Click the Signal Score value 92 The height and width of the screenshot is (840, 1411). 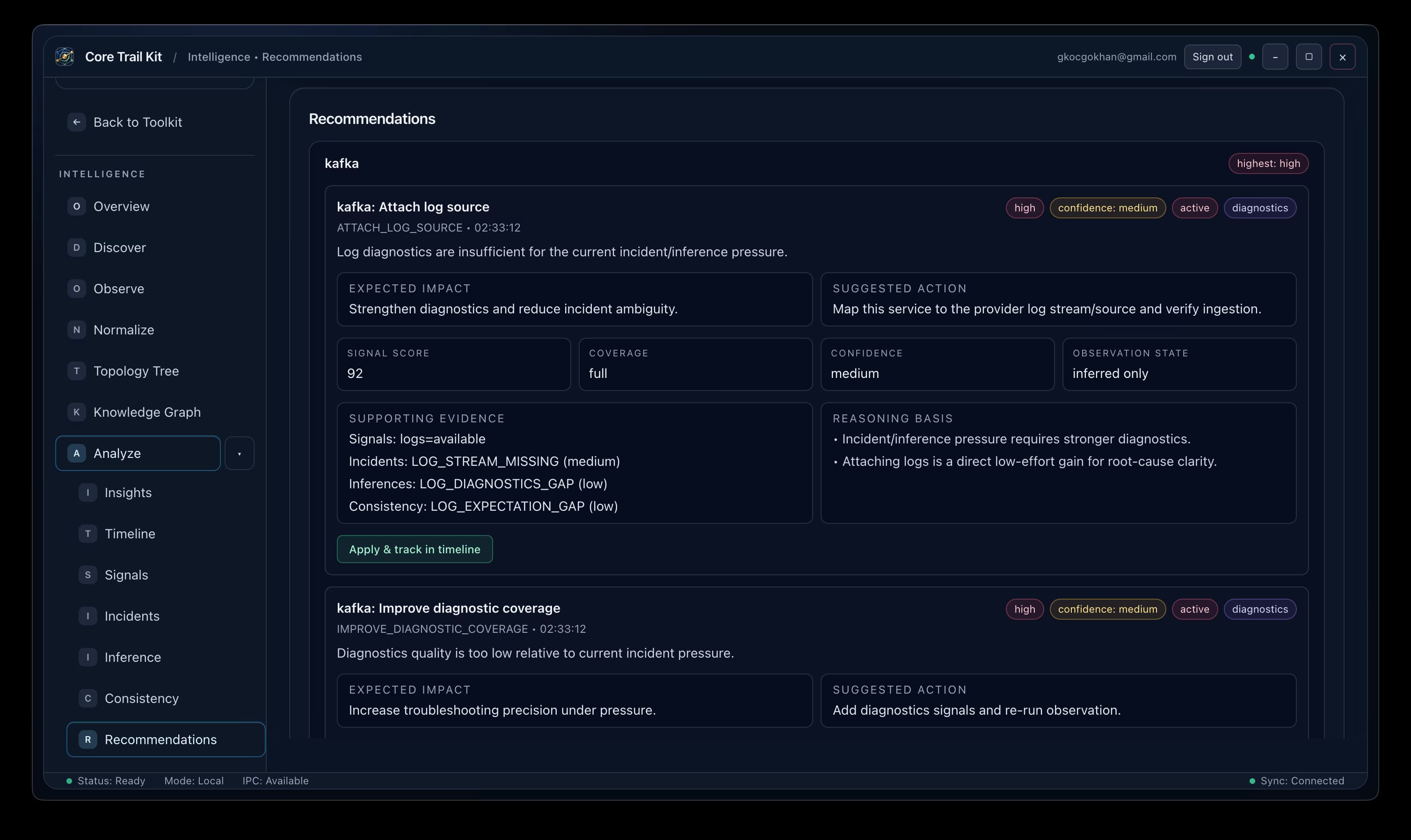pos(355,374)
